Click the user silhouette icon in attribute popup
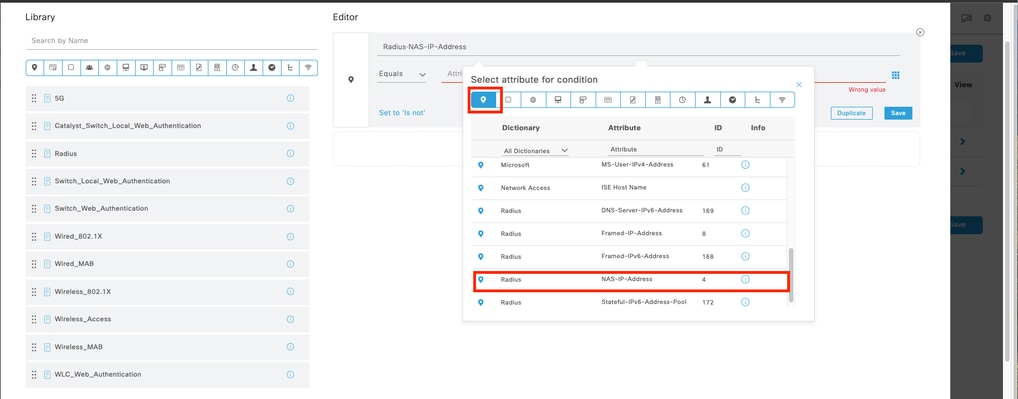The height and width of the screenshot is (399, 1018). tap(708, 100)
